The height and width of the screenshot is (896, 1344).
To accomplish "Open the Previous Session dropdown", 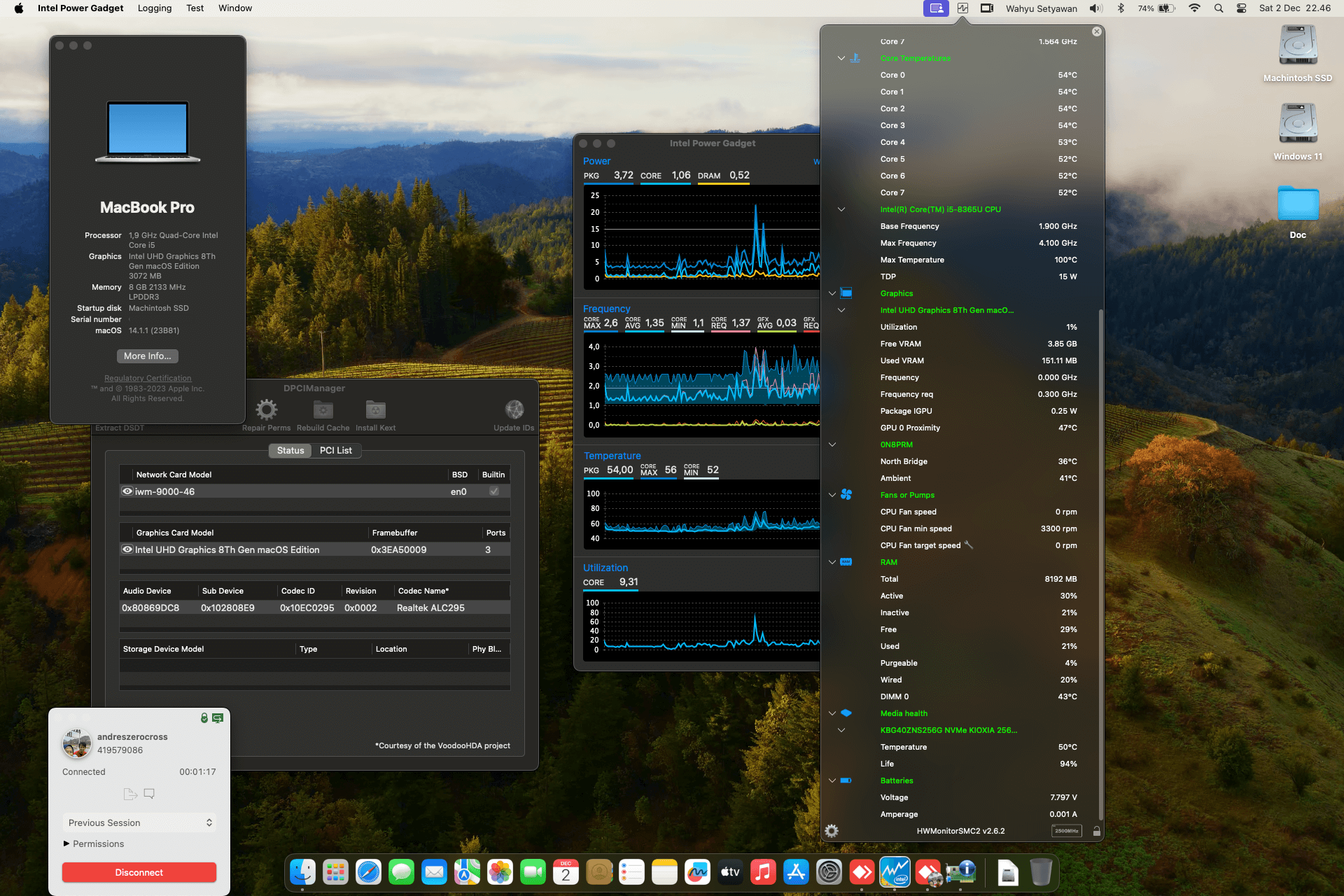I will (x=139, y=822).
